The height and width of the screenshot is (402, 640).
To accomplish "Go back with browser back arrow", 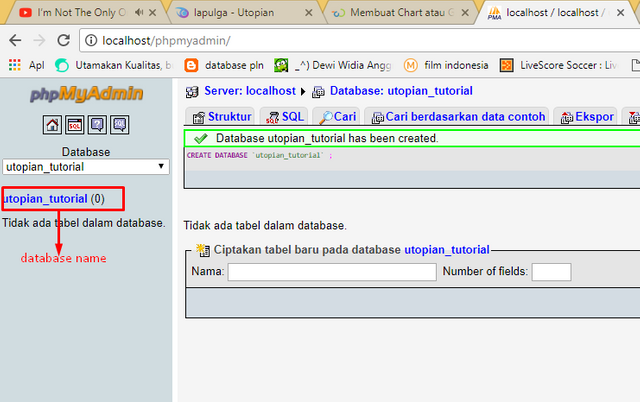I will tap(15, 40).
